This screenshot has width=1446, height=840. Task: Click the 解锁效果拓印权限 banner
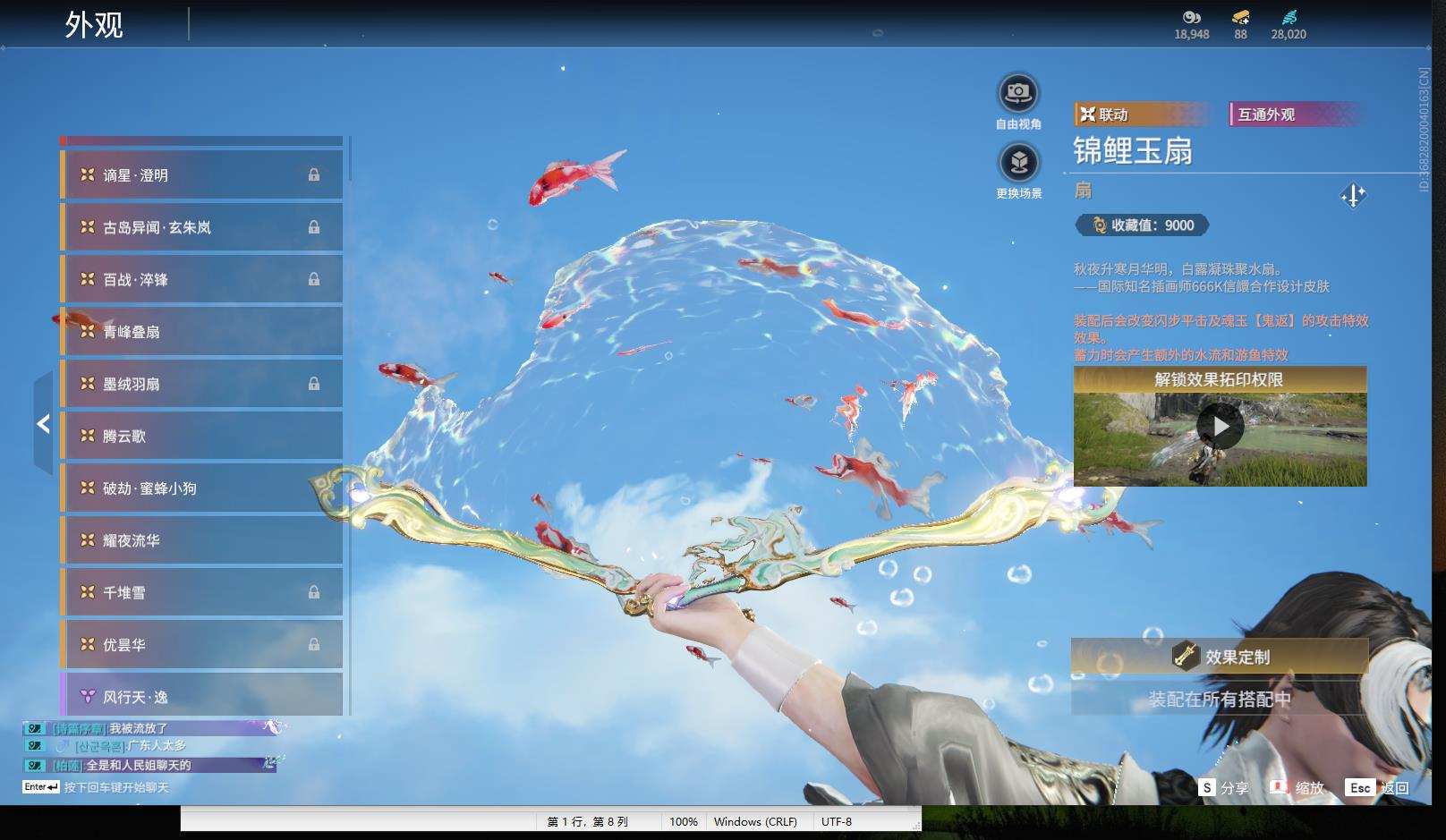pyautogui.click(x=1220, y=380)
